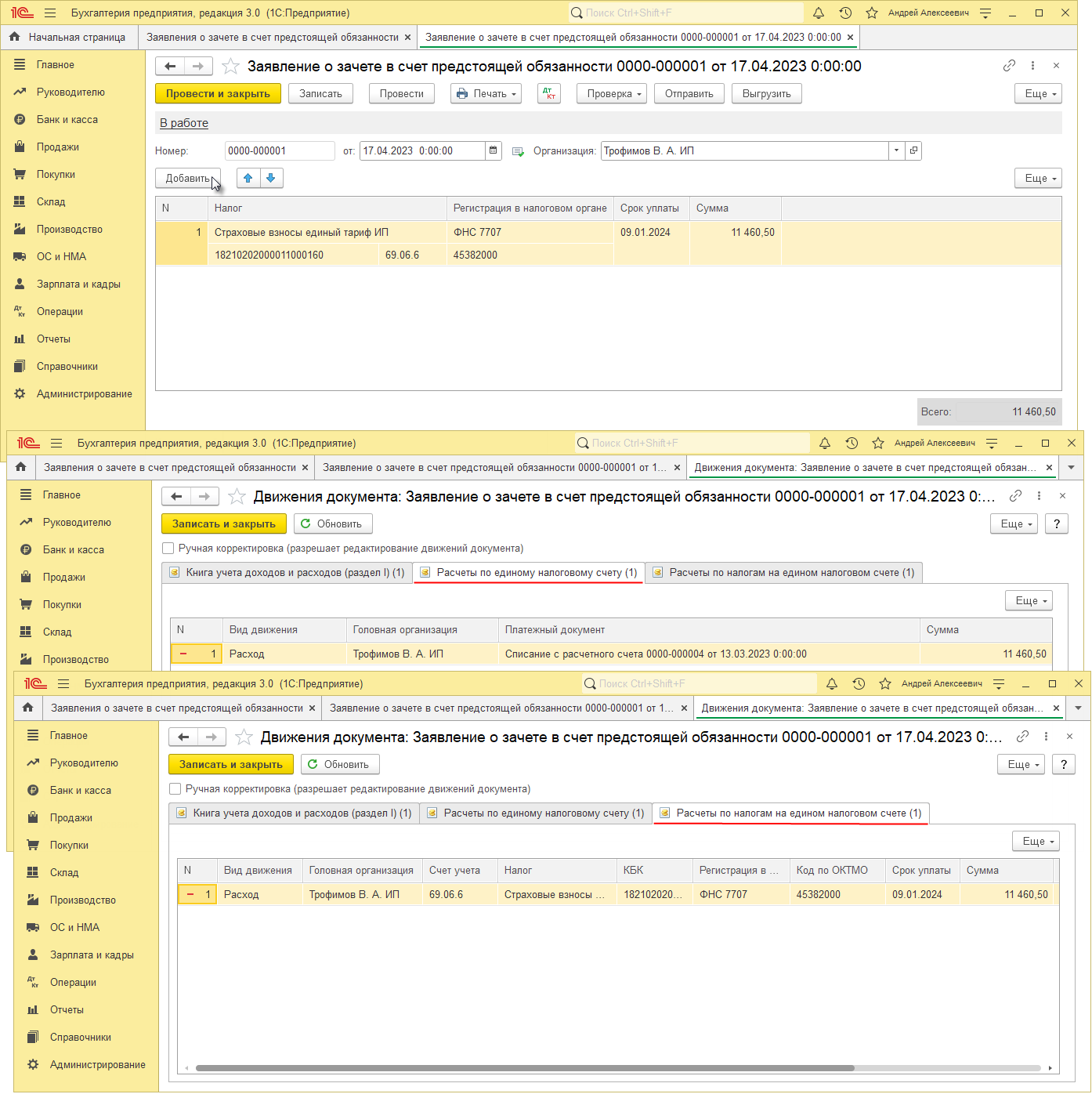
Task: Go back using the arrow in the bottom window
Action: coord(183,737)
